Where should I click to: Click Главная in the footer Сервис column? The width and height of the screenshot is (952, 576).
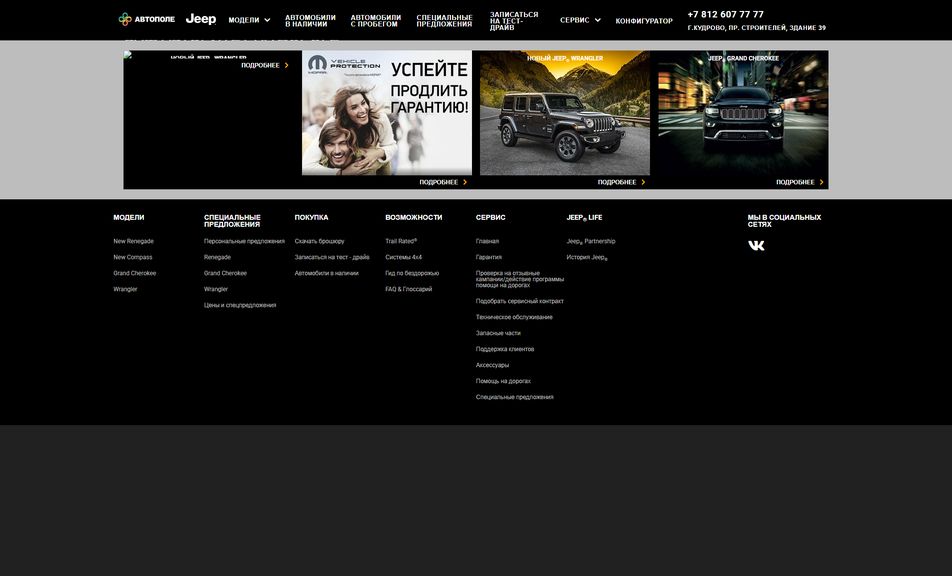(488, 242)
